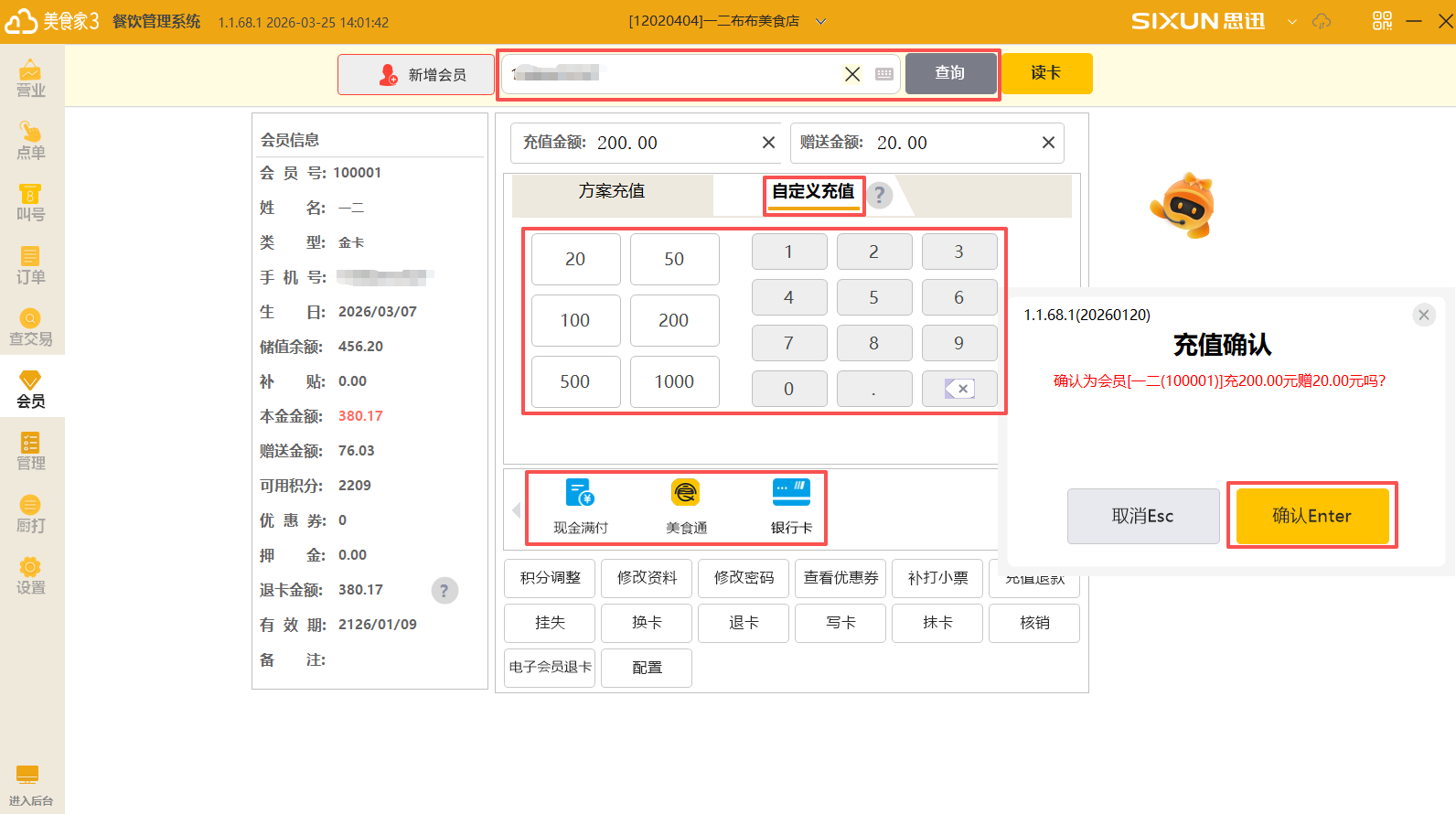Click the 赠送金额 gift amount input field
This screenshot has width=1456, height=814.
tap(951, 143)
